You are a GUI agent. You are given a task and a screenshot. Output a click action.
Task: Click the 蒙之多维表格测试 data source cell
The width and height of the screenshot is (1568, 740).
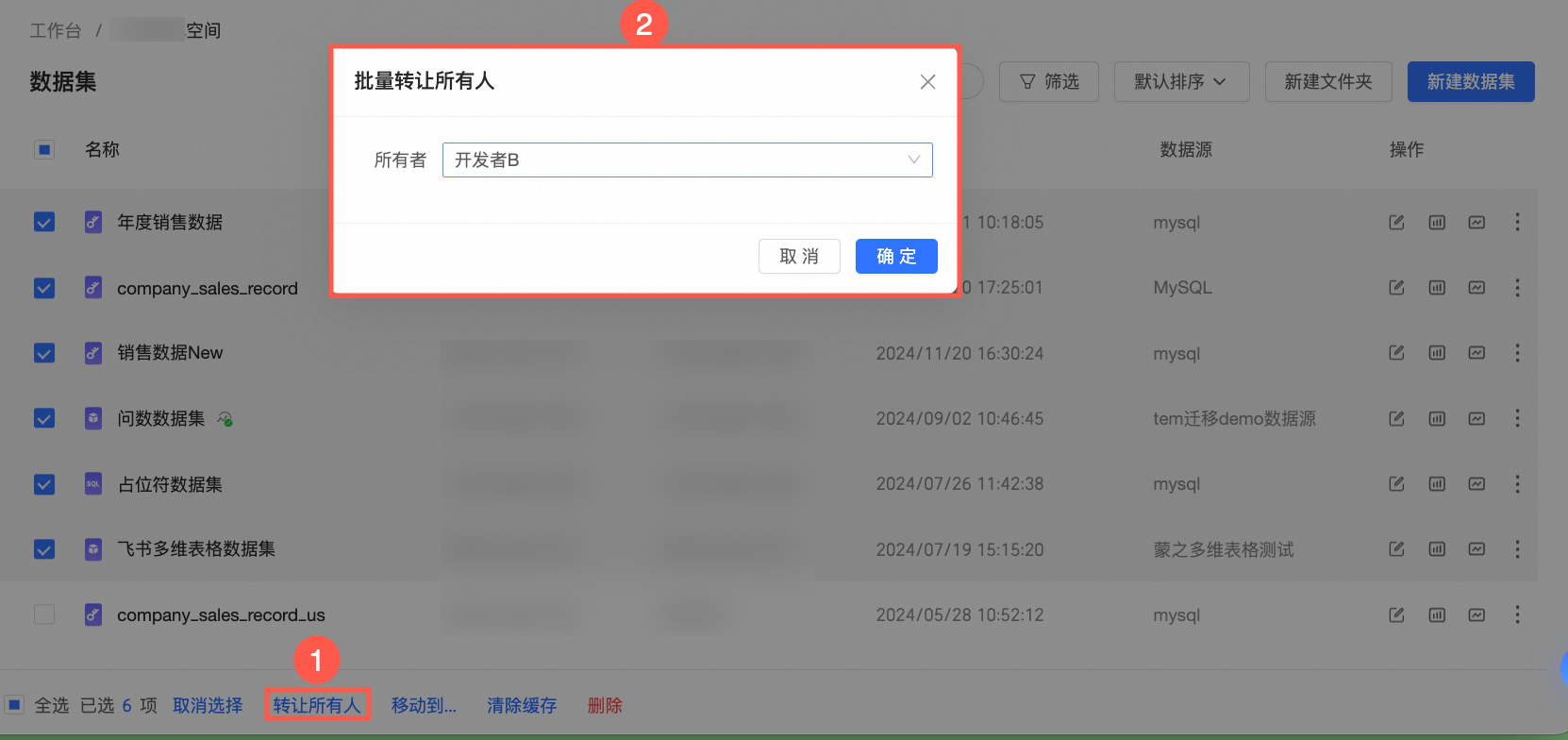coord(1224,549)
